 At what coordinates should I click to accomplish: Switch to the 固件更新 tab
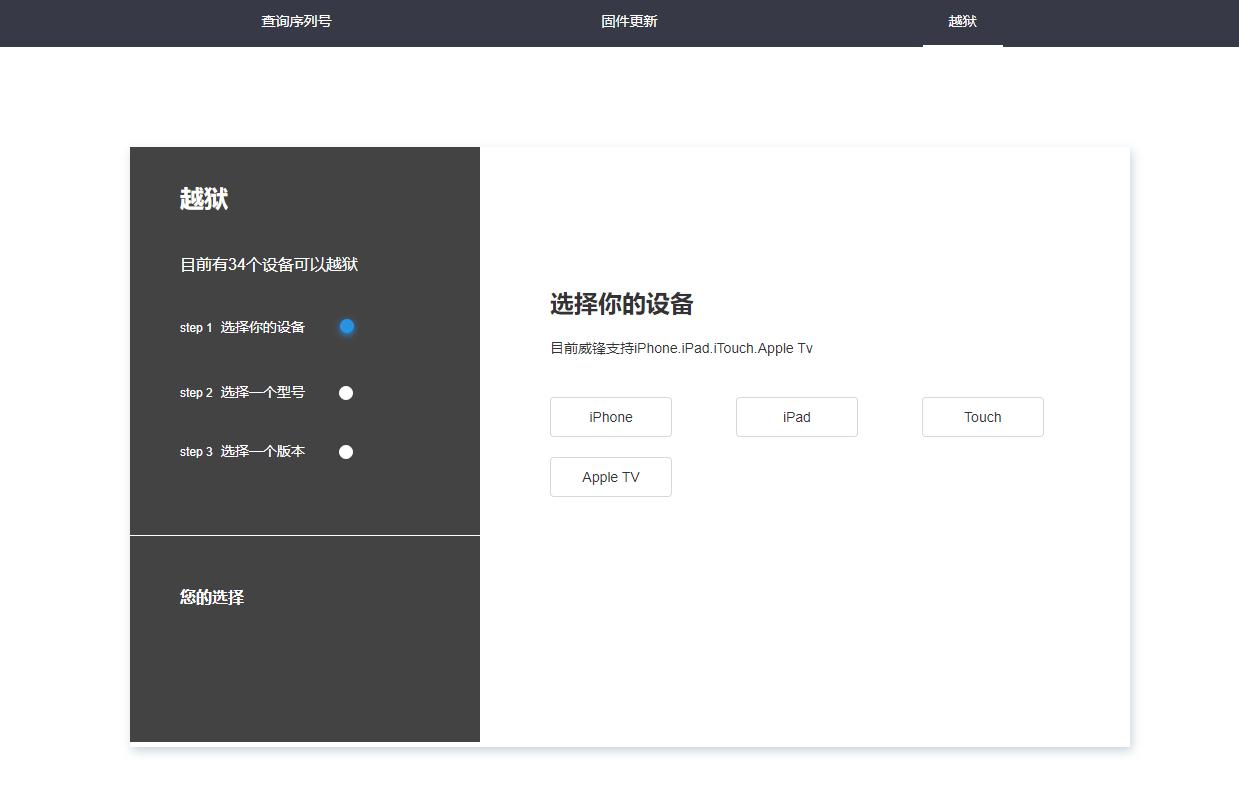629,21
